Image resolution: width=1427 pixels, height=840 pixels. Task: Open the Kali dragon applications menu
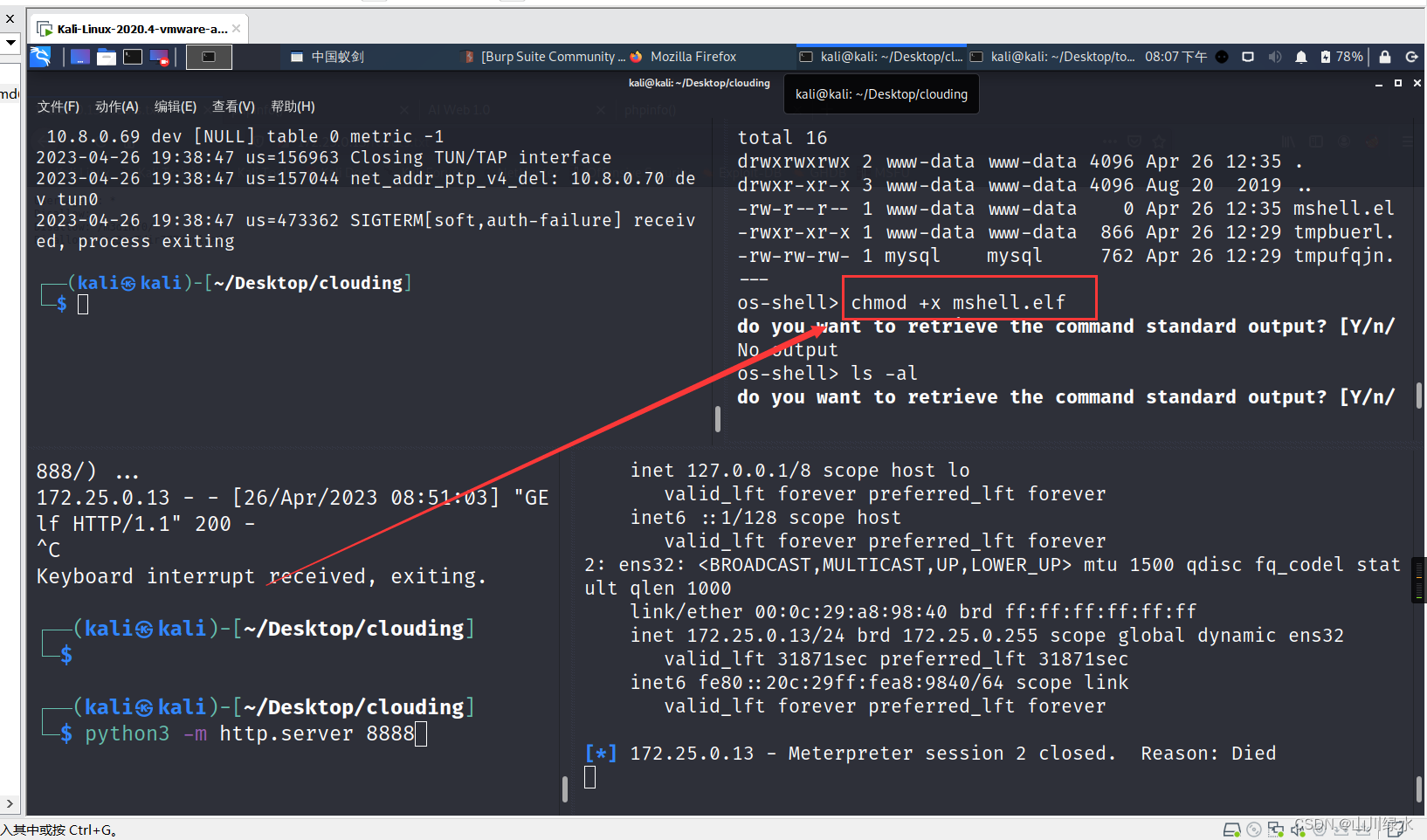40,57
